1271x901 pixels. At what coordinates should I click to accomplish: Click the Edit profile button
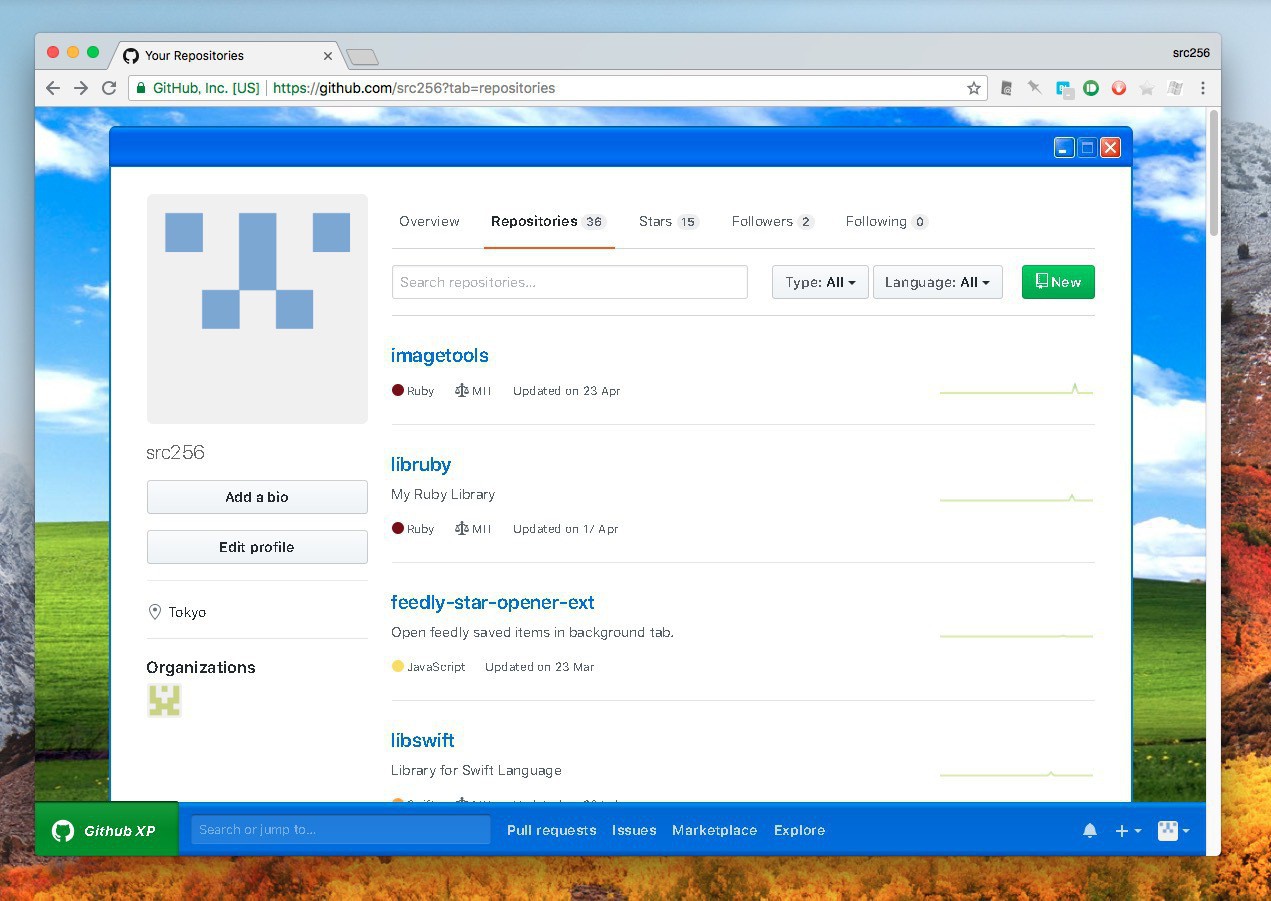click(257, 547)
